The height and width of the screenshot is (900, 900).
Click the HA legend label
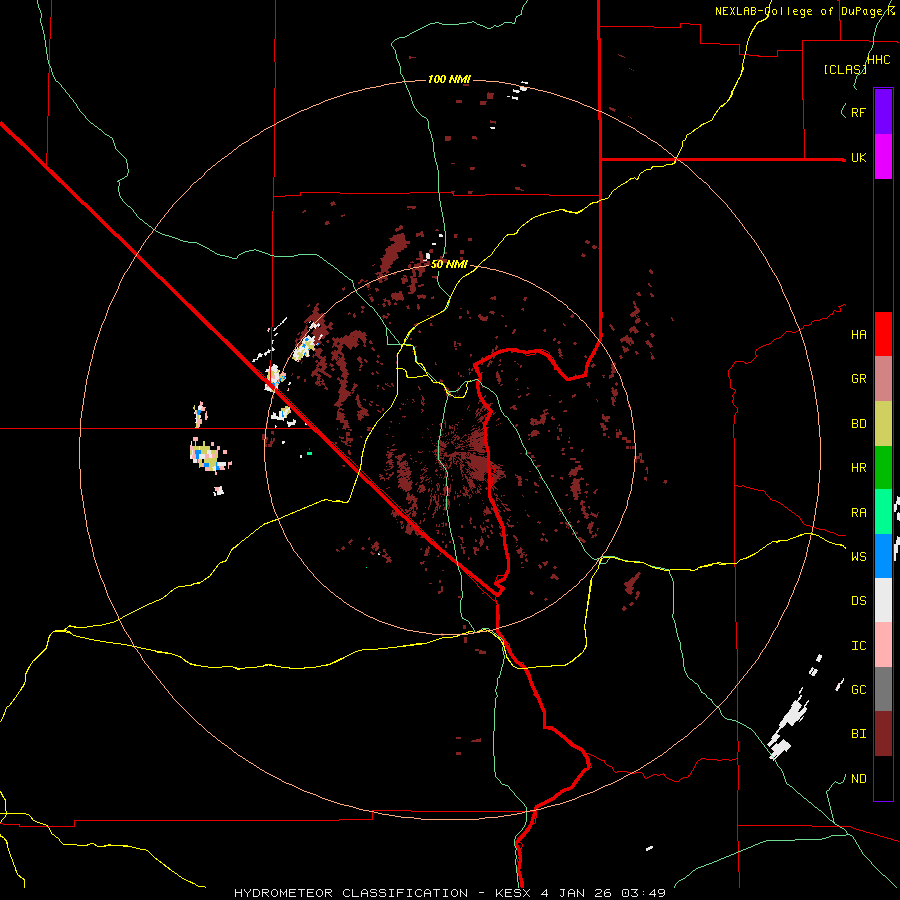click(858, 335)
